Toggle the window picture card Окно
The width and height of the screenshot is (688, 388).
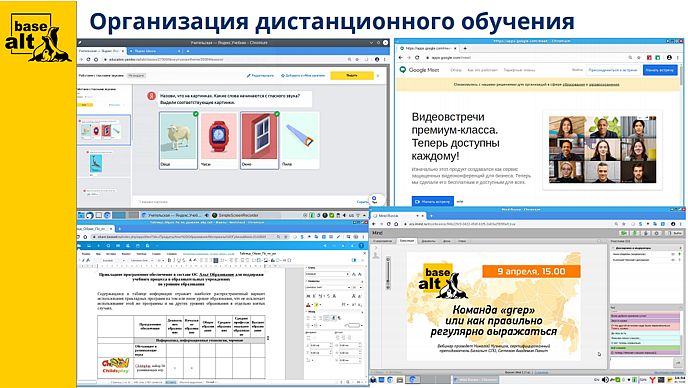259,140
